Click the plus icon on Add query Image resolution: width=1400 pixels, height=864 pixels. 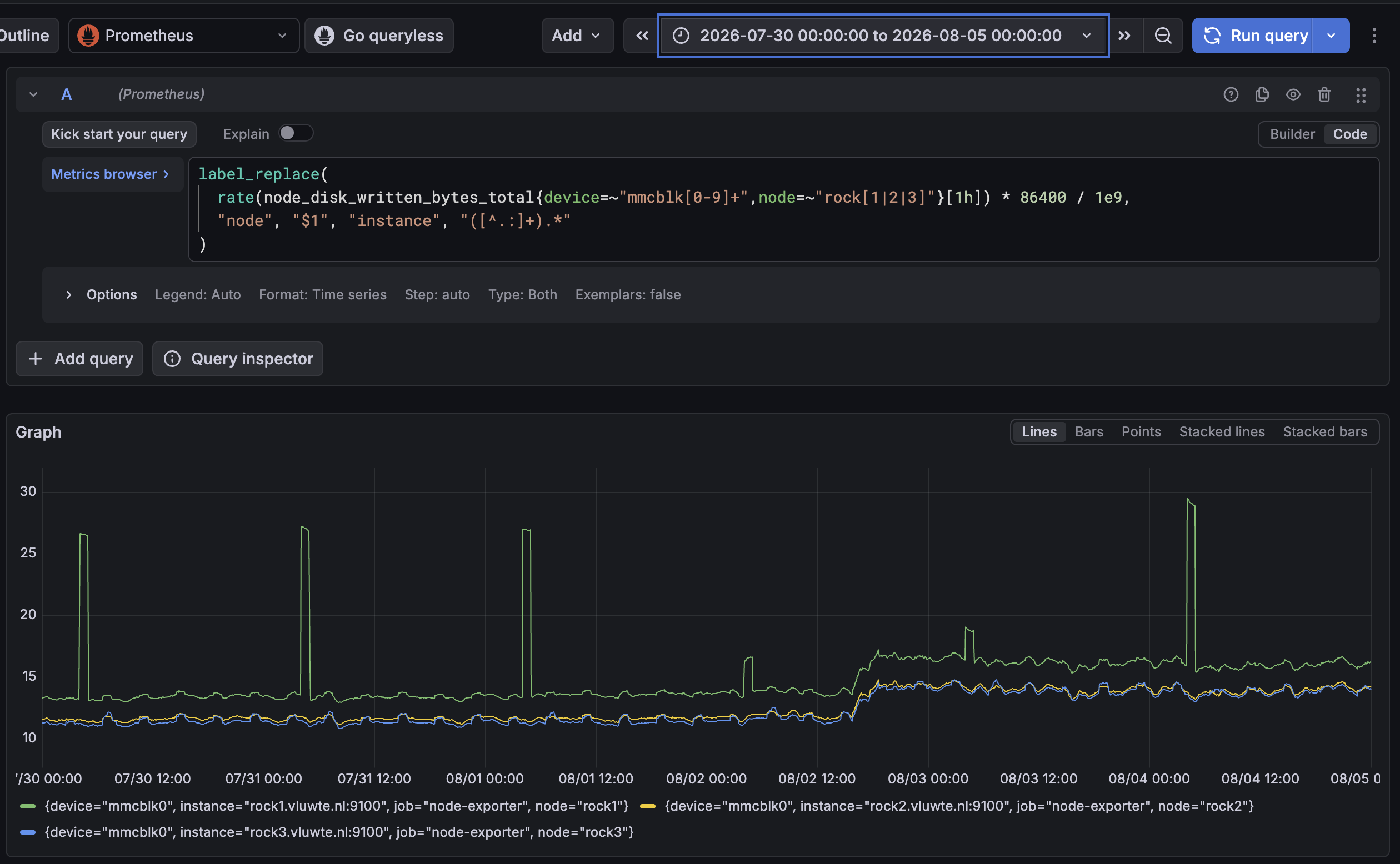coord(36,359)
